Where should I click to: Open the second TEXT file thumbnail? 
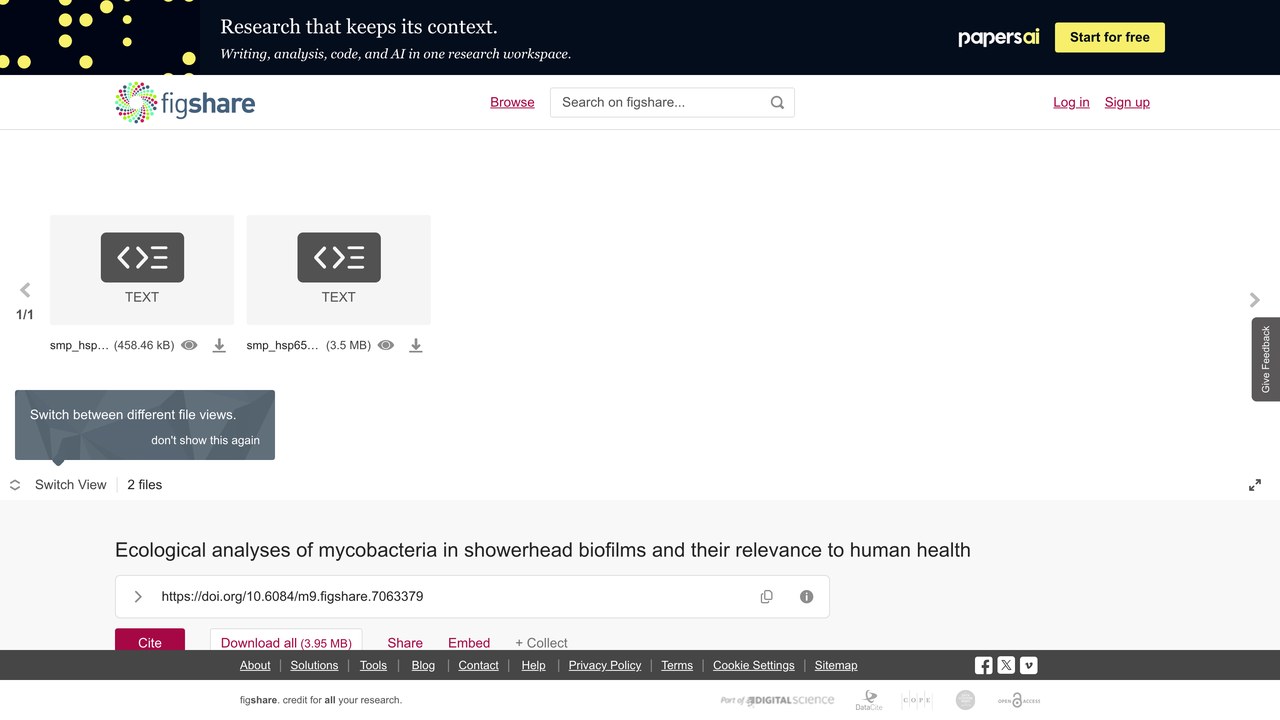point(339,270)
